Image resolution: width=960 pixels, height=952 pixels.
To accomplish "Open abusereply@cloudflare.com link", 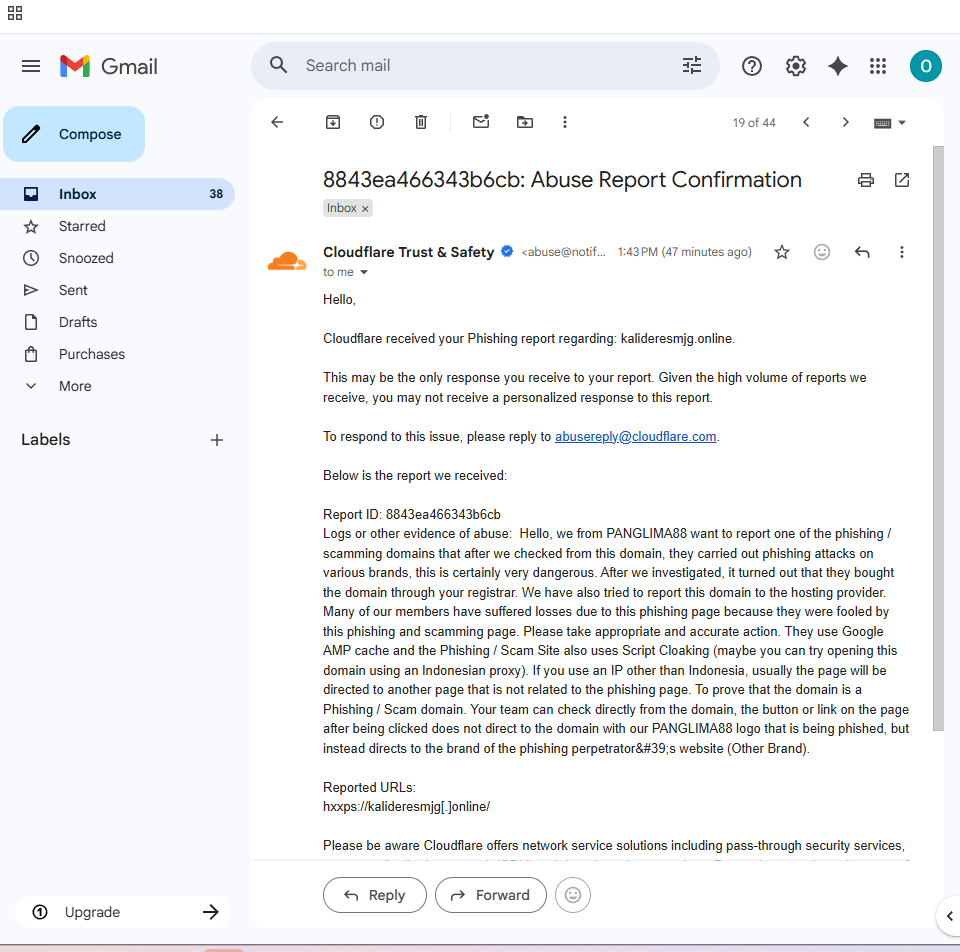I will 636,437.
